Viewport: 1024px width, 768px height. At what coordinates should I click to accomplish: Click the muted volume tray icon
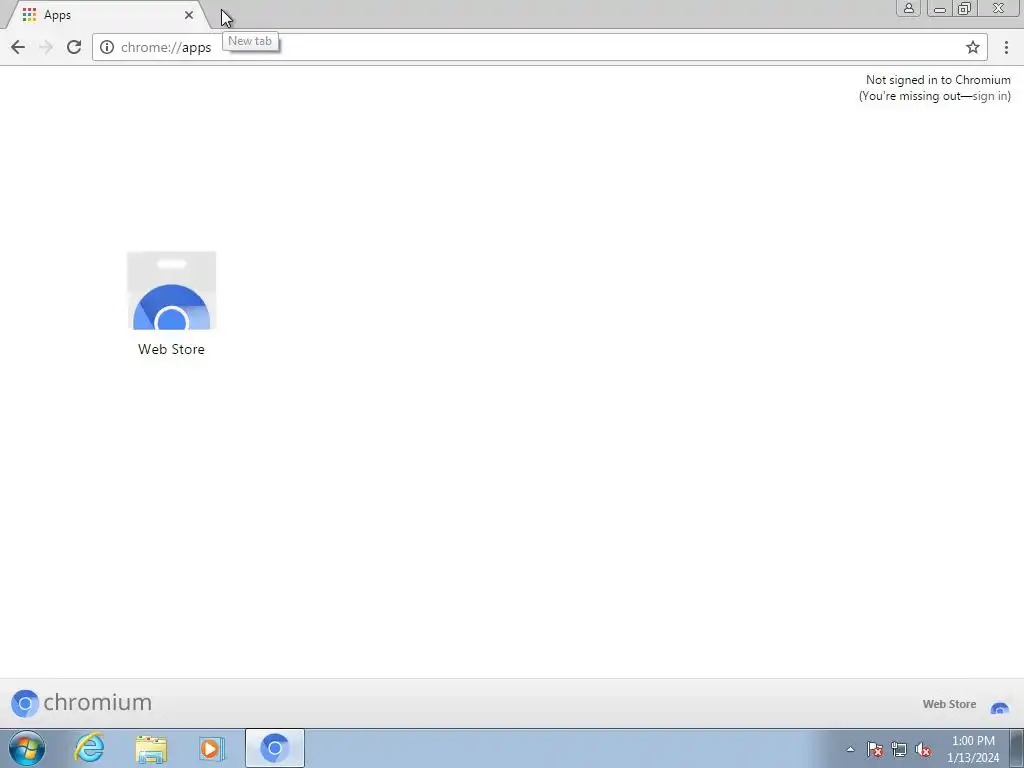[x=923, y=749]
